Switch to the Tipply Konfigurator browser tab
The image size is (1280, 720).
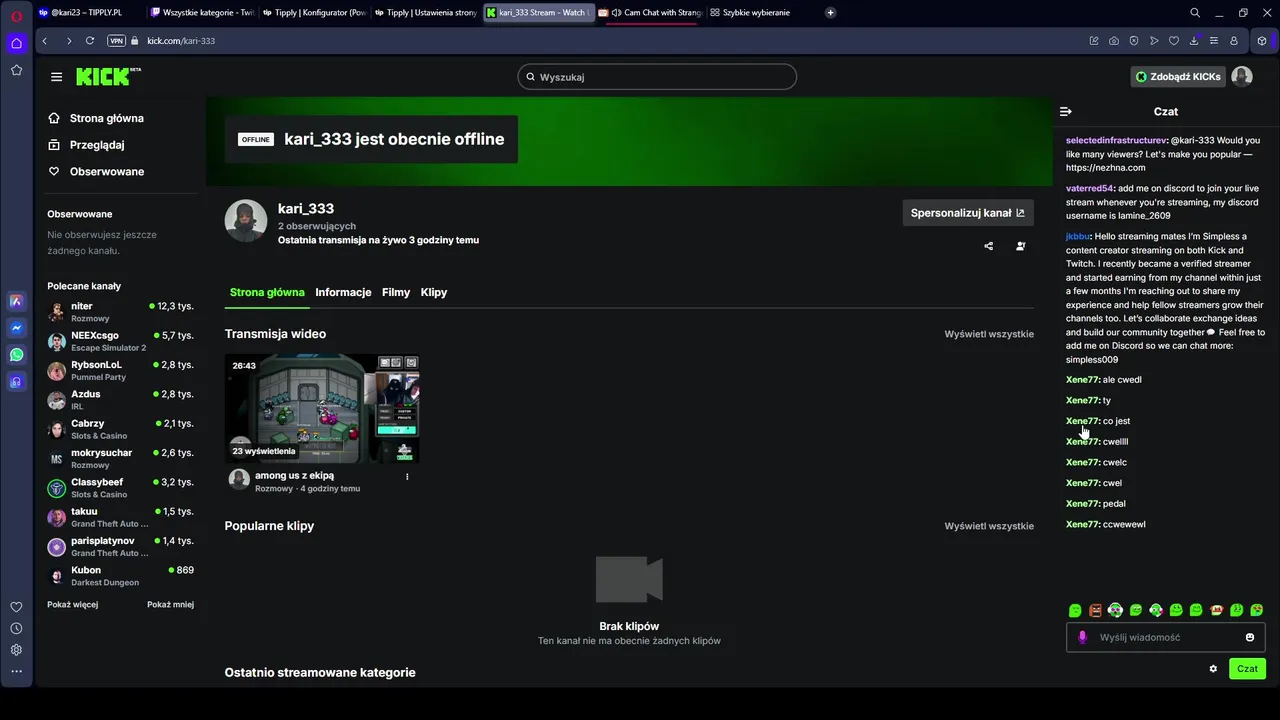[314, 13]
